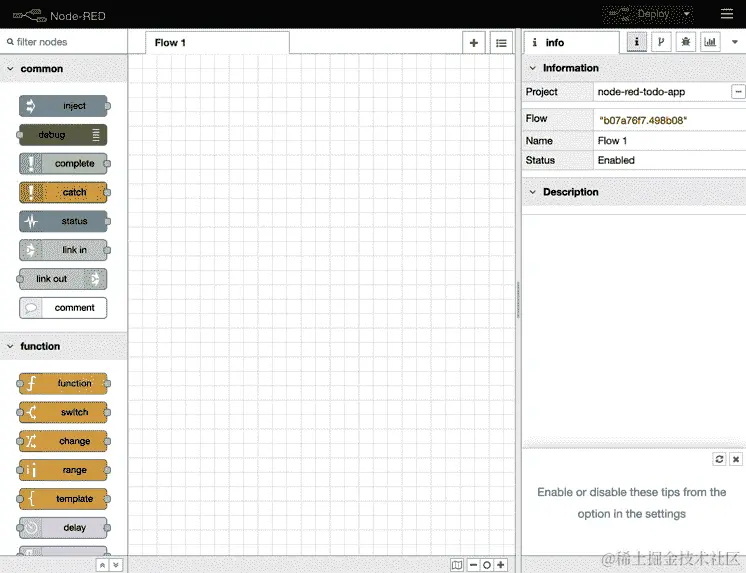Screen dimensions: 746x573
Task: Select the debug node in palette
Action: tap(63, 135)
